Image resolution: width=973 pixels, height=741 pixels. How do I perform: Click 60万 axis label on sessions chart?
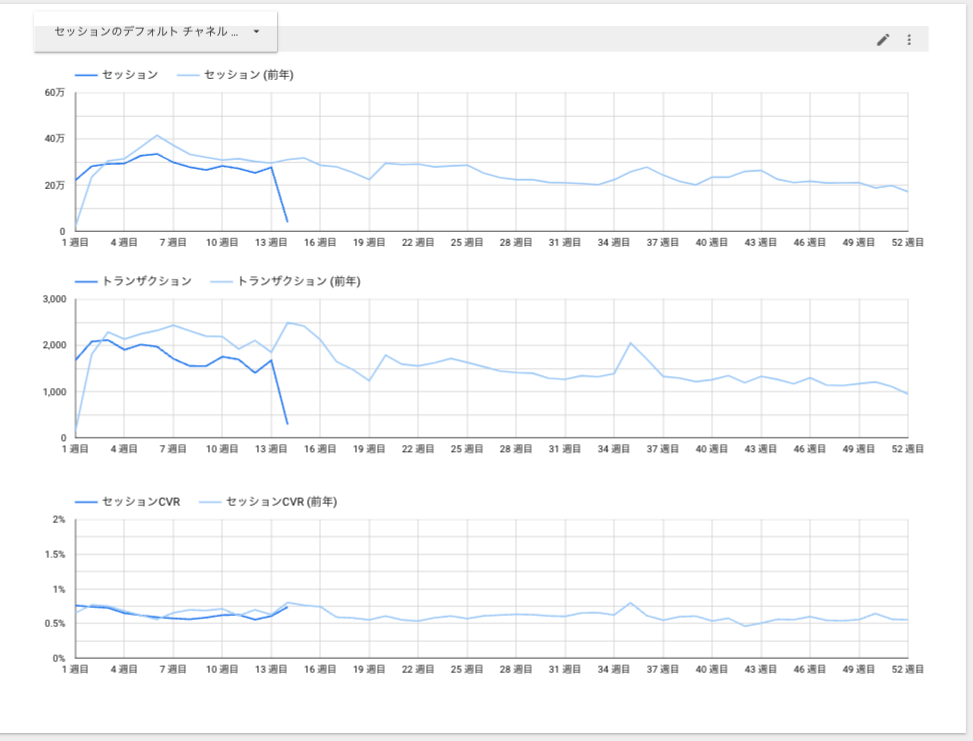(x=55, y=92)
